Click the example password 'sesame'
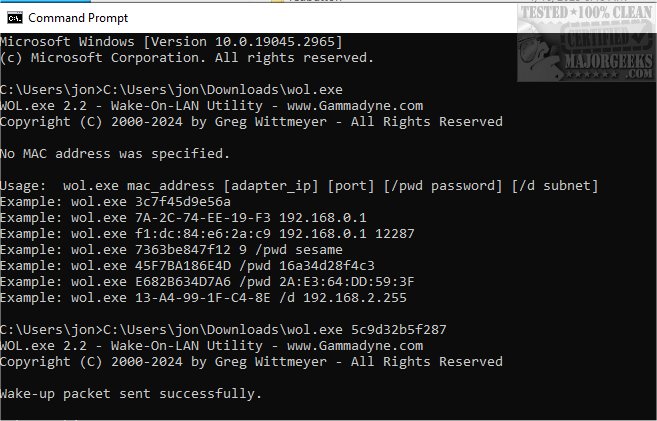 (x=319, y=249)
